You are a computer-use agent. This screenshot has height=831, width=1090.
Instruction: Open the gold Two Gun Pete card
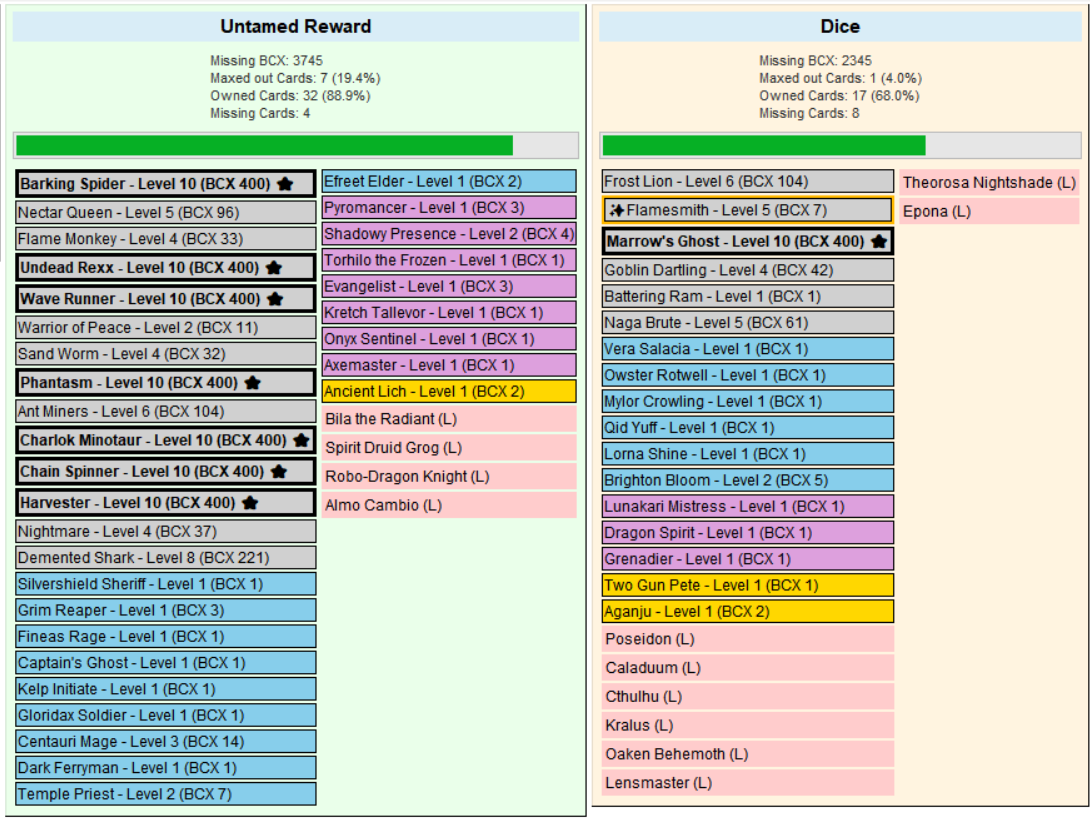pos(748,585)
